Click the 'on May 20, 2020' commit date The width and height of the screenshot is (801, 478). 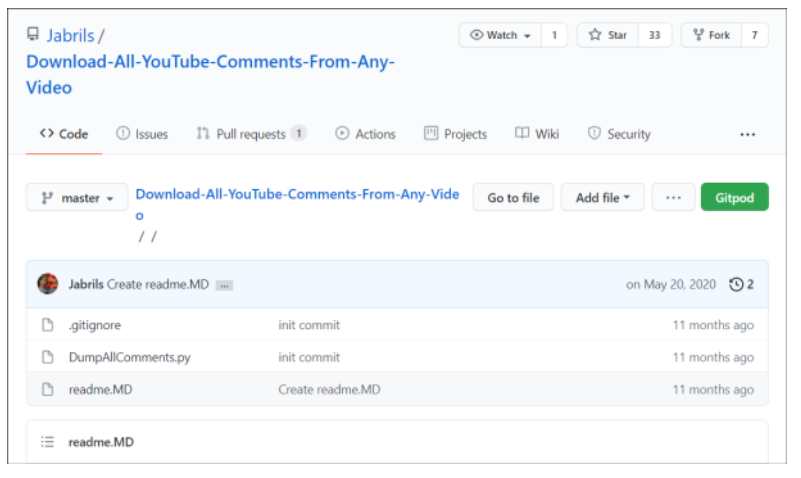pos(671,284)
